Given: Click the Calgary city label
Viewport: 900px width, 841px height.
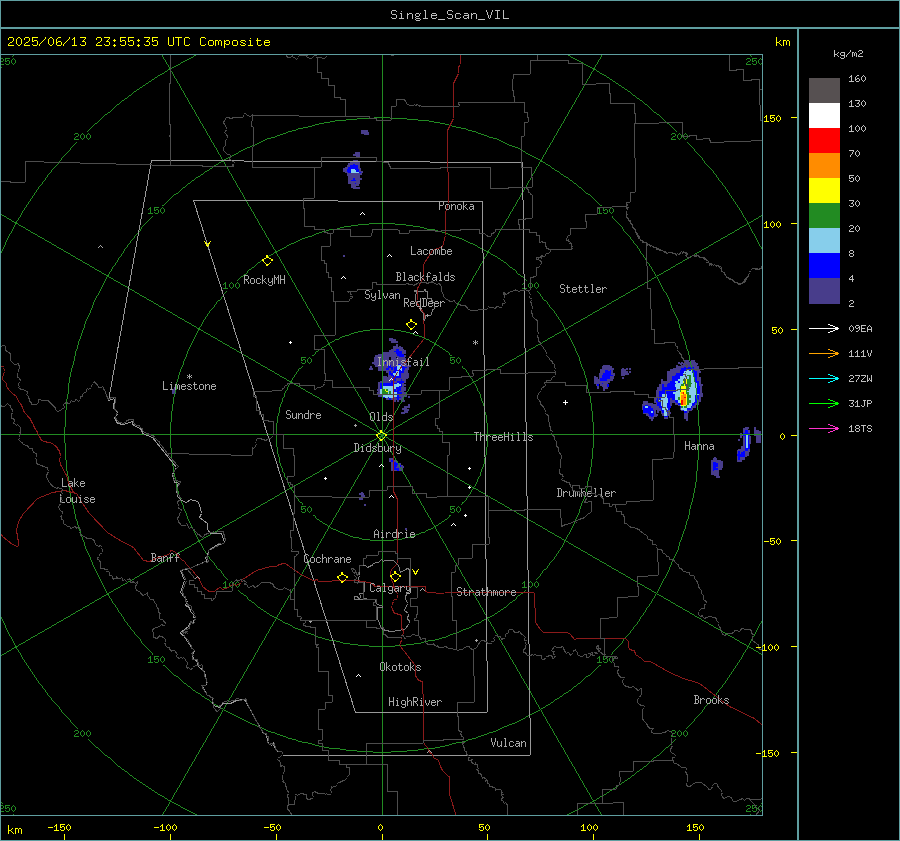Looking at the screenshot, I should [x=390, y=588].
